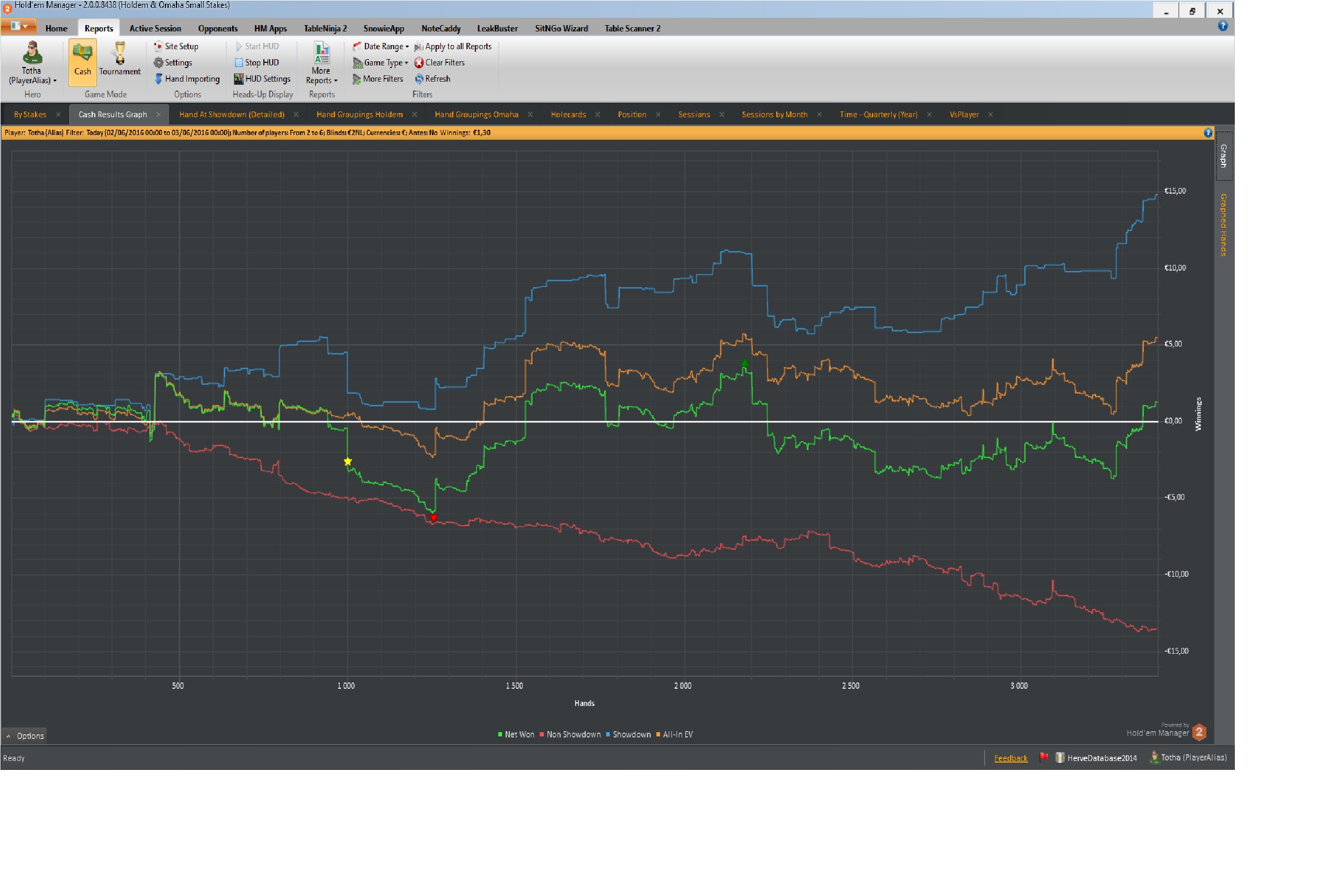Click the Feedback link
1317x896 pixels.
tap(1010, 758)
